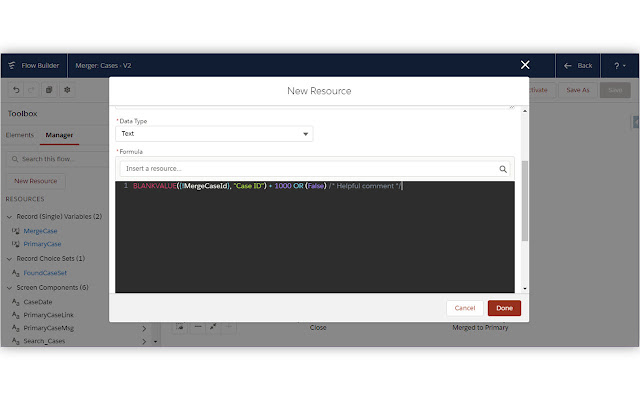640x400 pixels.
Task: Open the Data Type dropdown showing Text
Action: point(214,134)
